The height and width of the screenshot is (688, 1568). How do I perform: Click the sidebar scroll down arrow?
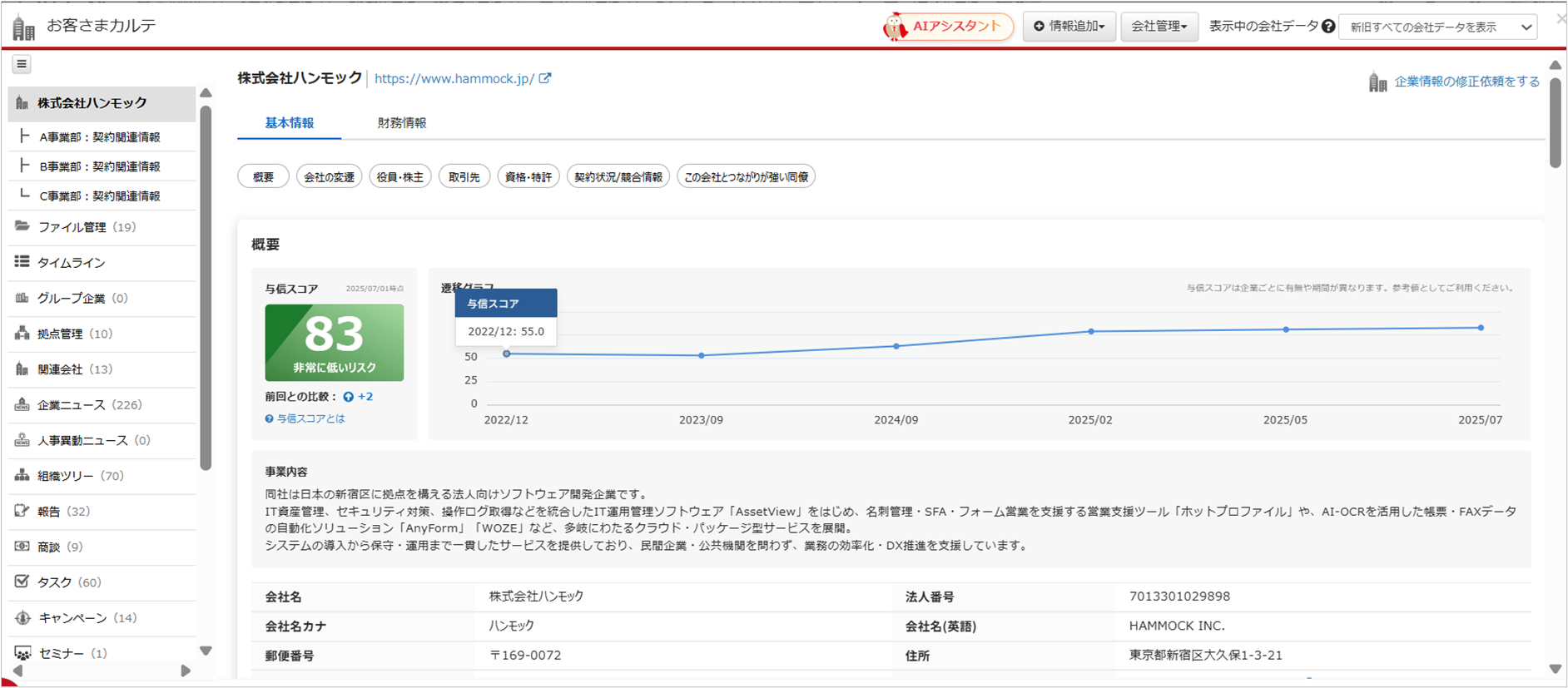pyautogui.click(x=206, y=651)
